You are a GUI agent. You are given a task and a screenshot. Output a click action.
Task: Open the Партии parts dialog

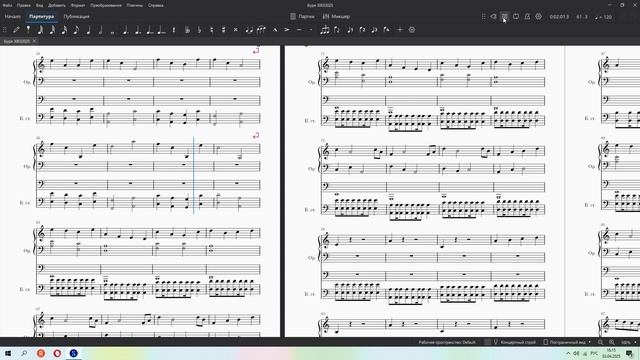point(302,17)
